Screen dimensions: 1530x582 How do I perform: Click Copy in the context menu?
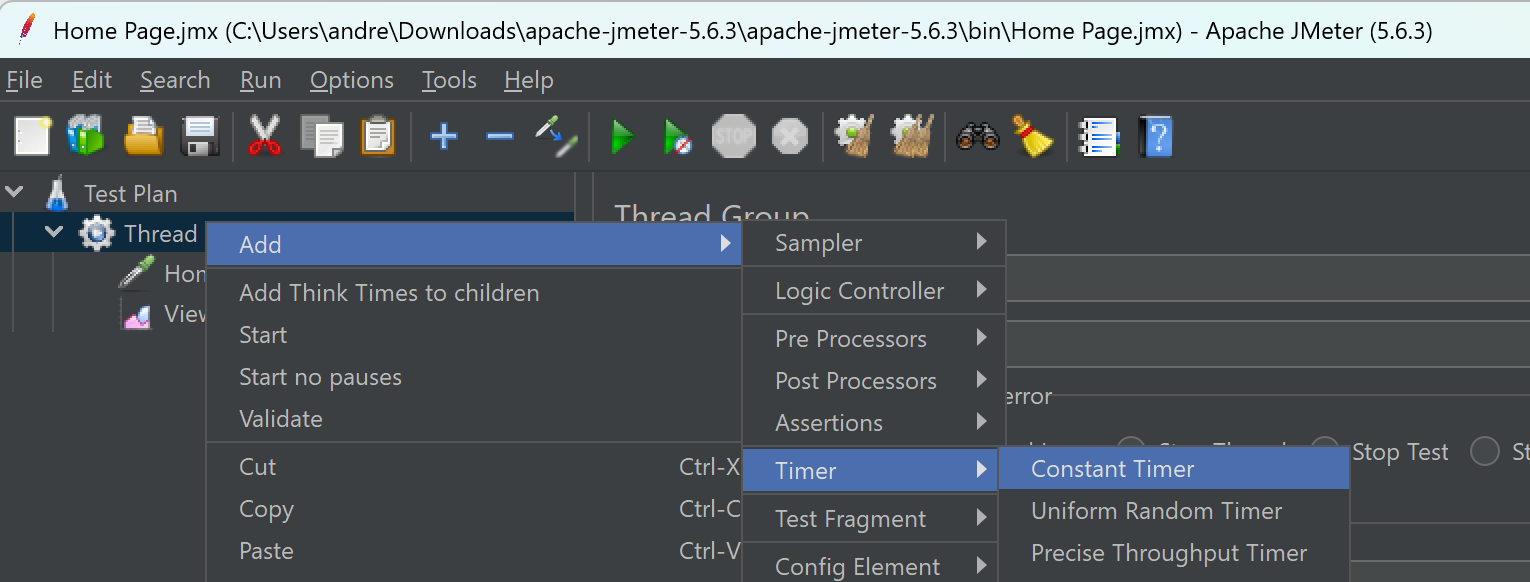474,509
